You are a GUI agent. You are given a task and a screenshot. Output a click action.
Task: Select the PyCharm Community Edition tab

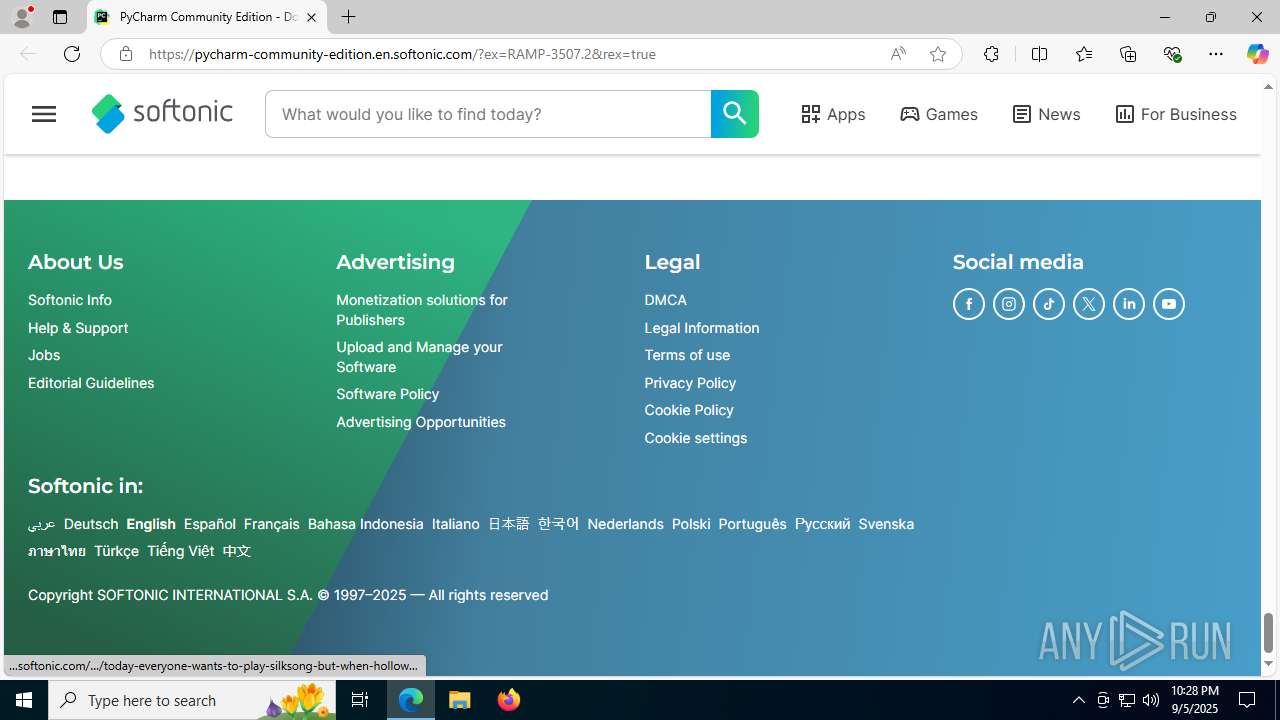pyautogui.click(x=206, y=17)
